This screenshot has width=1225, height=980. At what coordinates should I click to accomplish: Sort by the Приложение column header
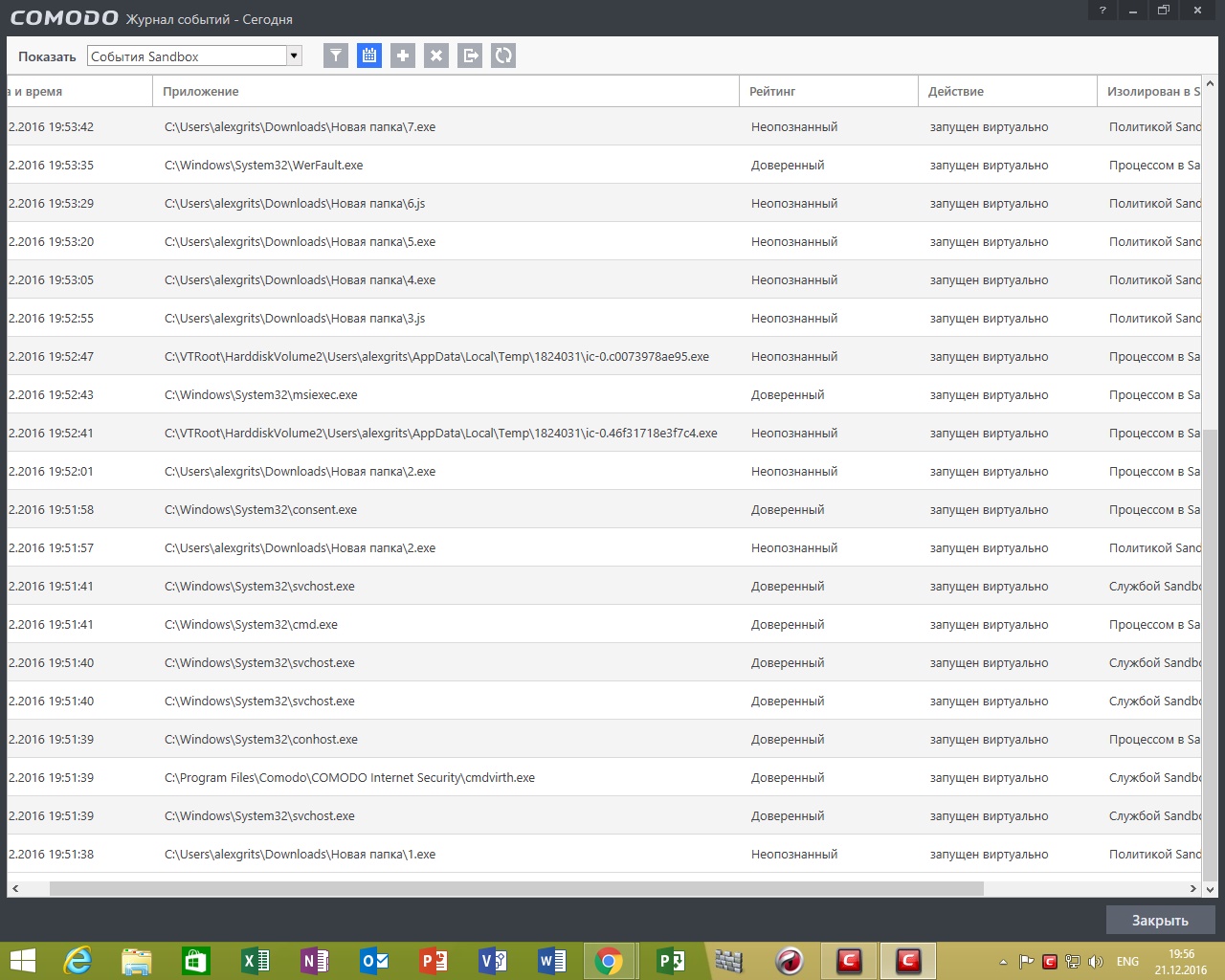[x=446, y=91]
